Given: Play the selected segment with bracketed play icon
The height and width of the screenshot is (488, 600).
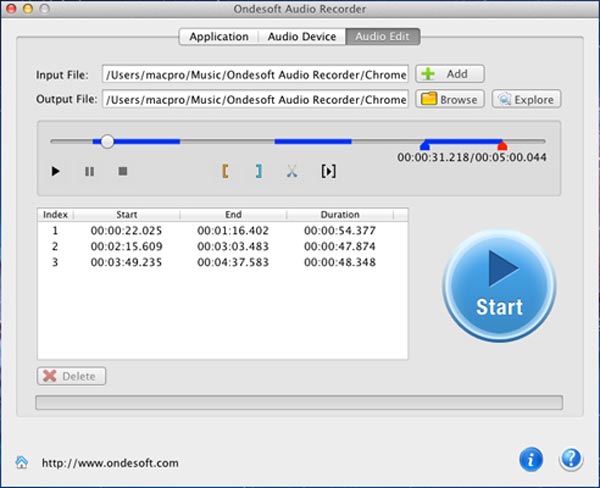Looking at the screenshot, I should 328,171.
